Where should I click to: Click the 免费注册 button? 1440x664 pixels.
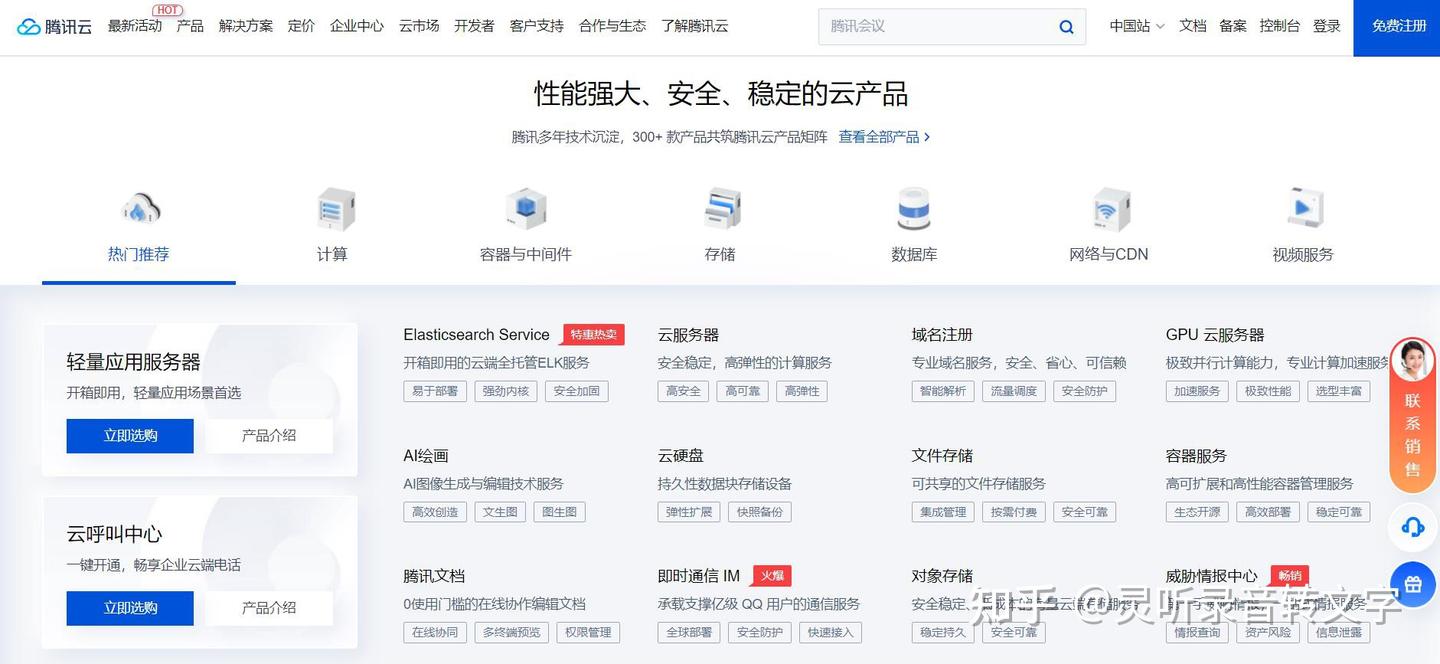1397,27
